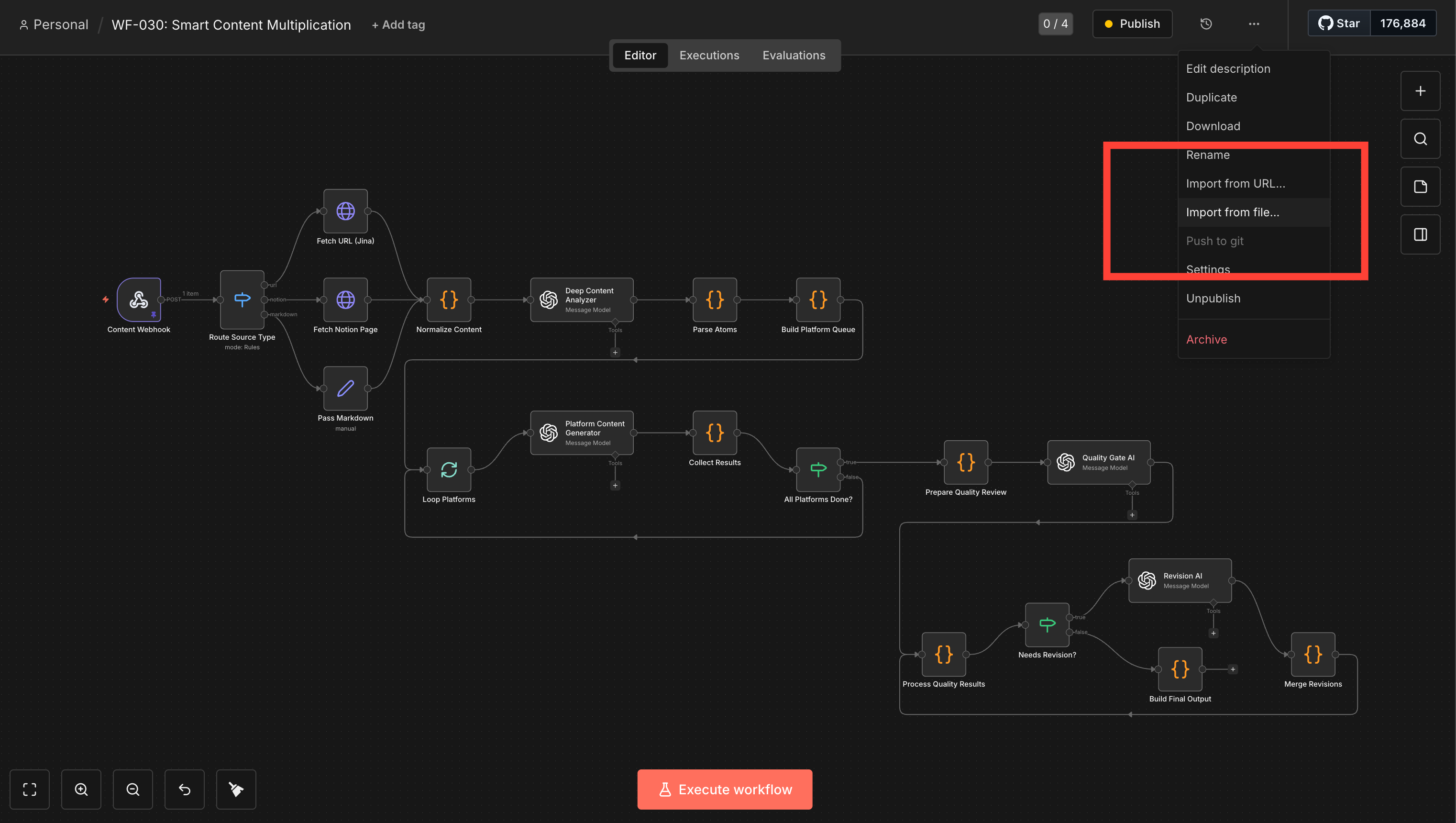Click the Publish button

pyautogui.click(x=1132, y=24)
